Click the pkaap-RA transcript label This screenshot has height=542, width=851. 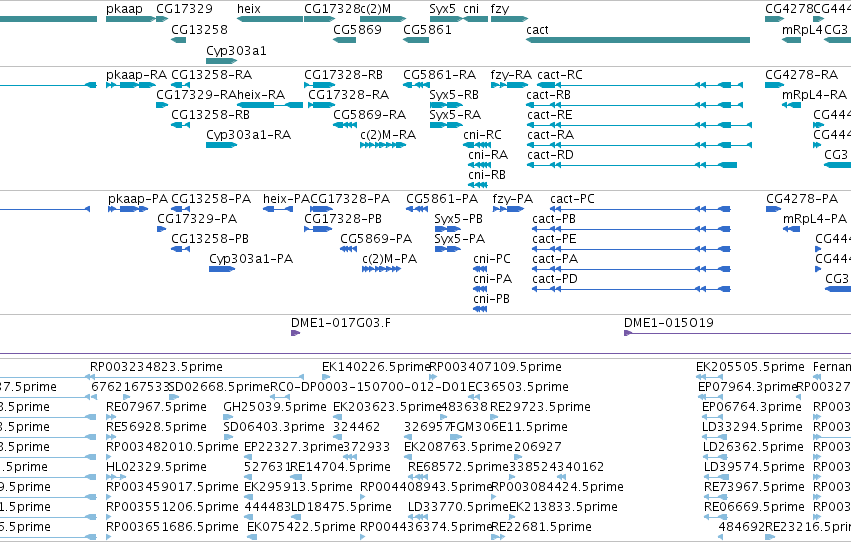(x=136, y=75)
